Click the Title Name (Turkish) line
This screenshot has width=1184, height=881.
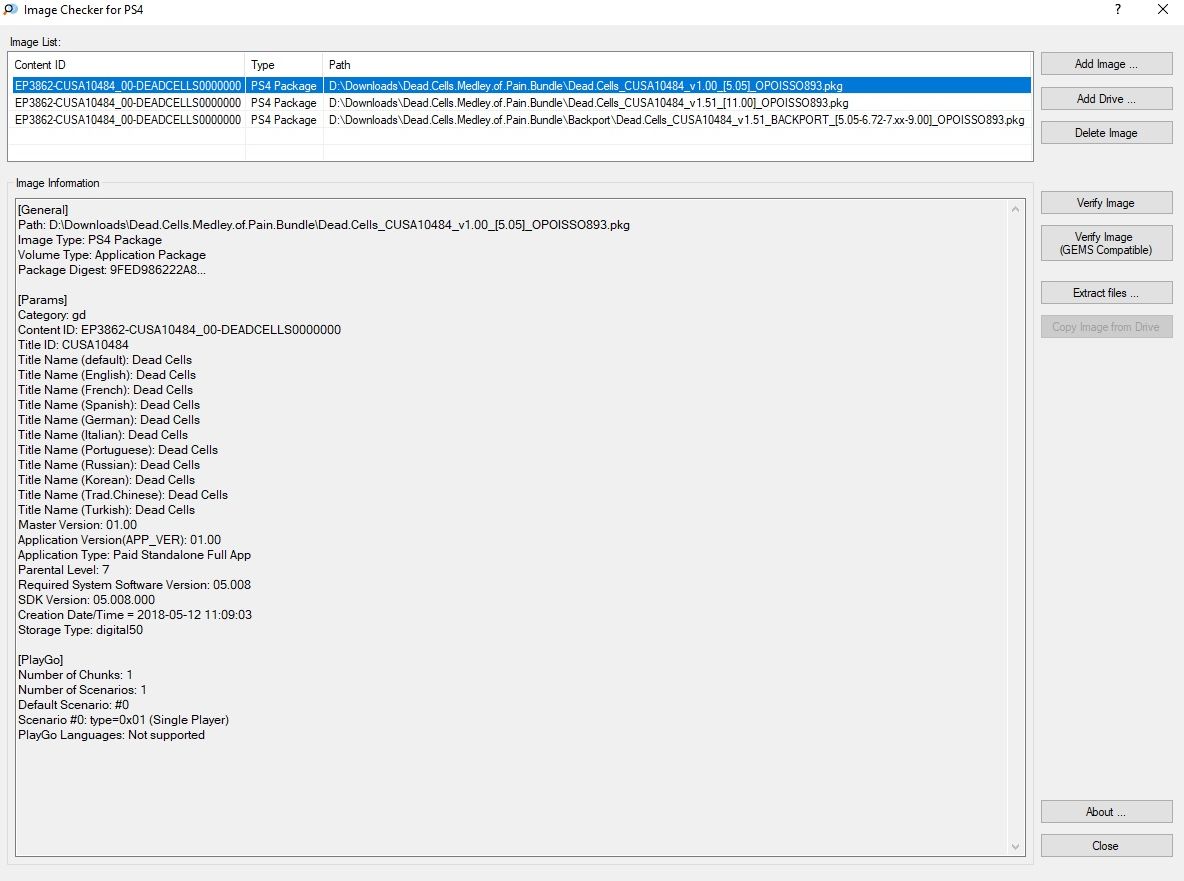pos(106,510)
